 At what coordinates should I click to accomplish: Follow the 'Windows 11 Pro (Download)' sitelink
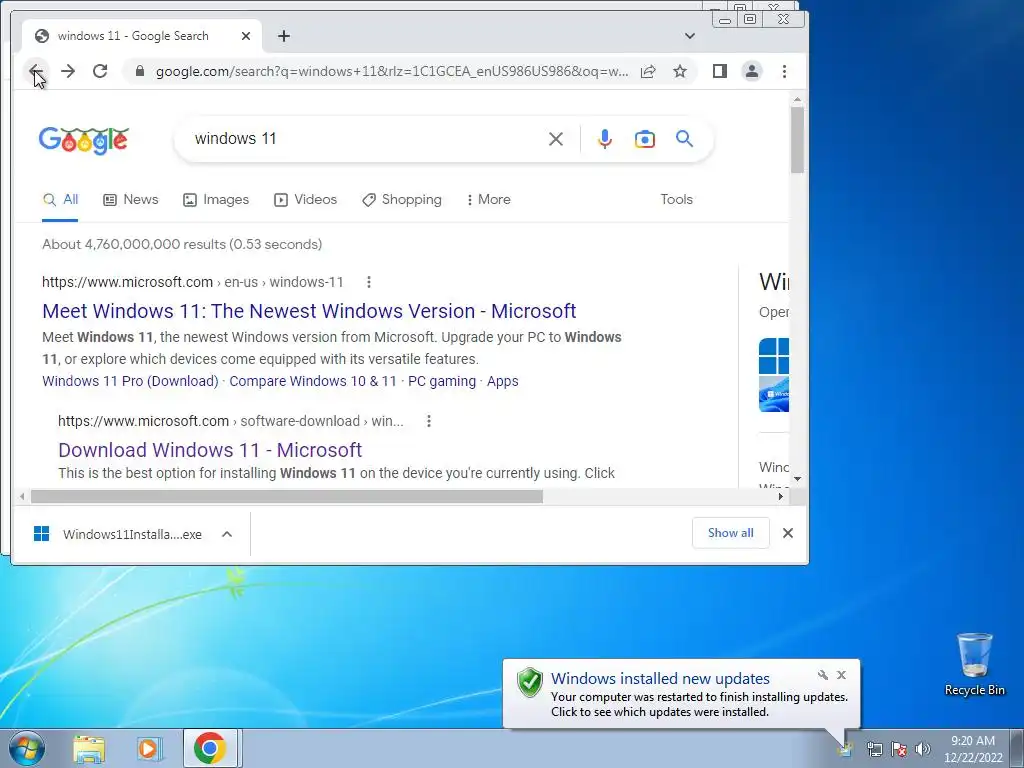pos(130,381)
